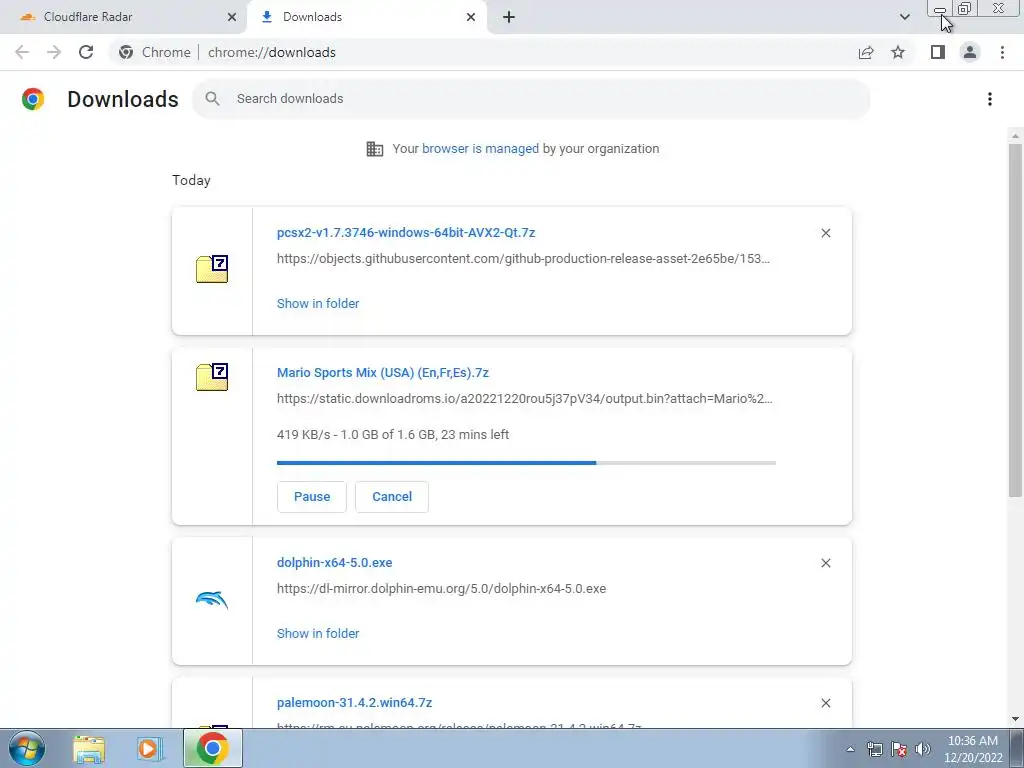Click the scrollbar down arrow
The image size is (1024, 768).
(x=1015, y=719)
